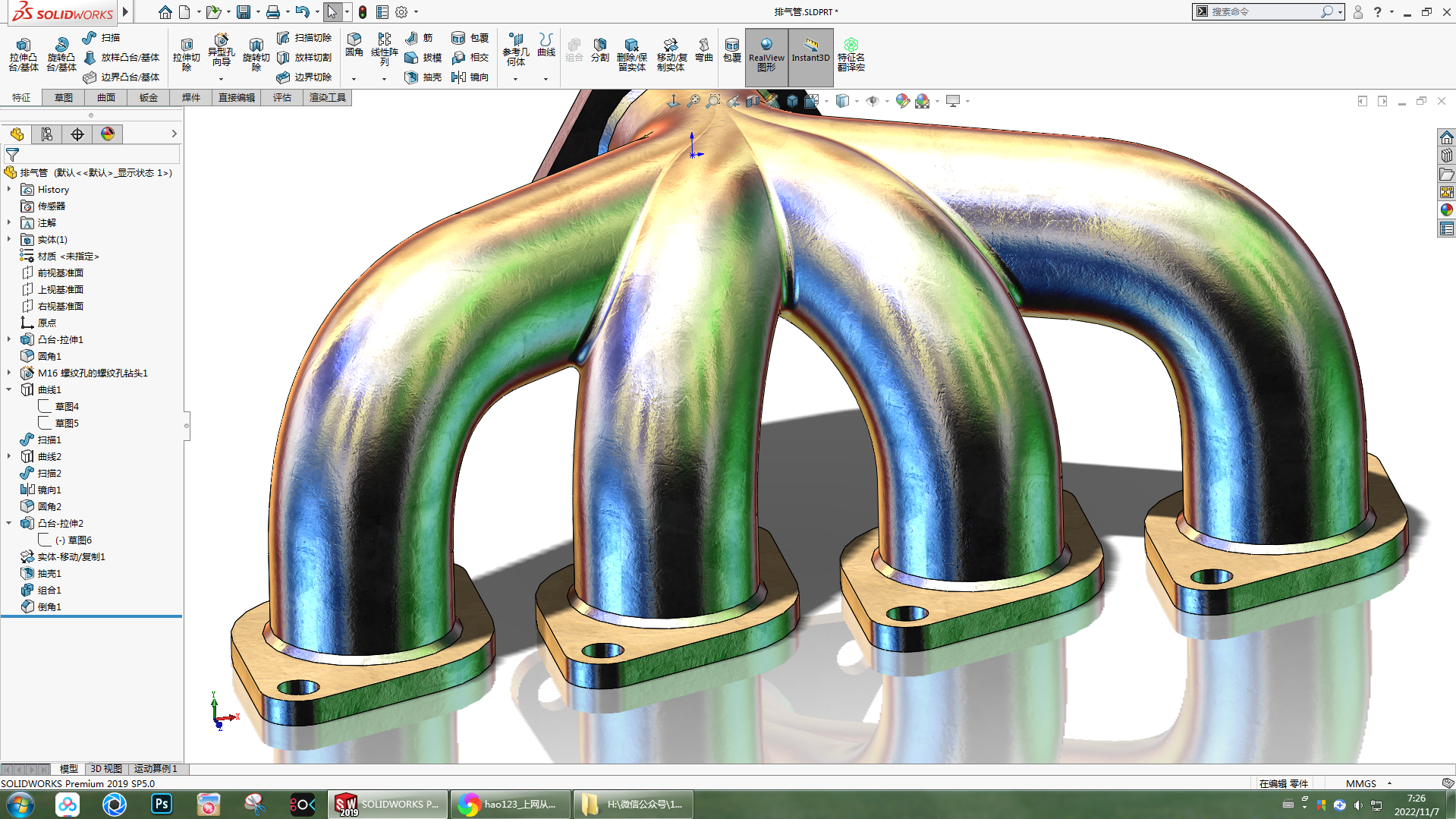Viewport: 1456px width, 819px height.
Task: Open the 运动算例 1 bottom tab
Action: coord(156,769)
